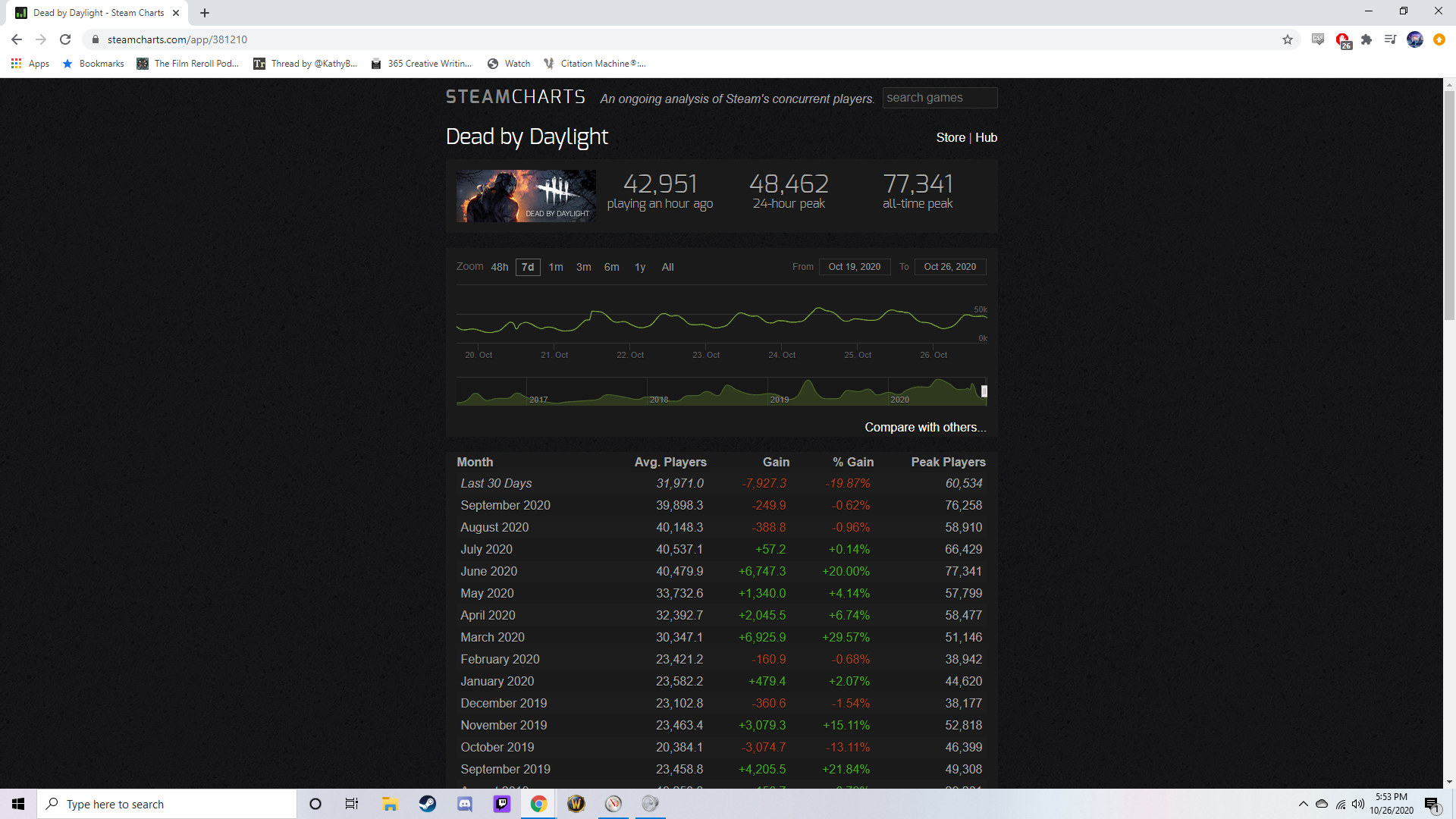This screenshot has width=1456, height=819.
Task: Open Chrome from the taskbar
Action: 539,804
